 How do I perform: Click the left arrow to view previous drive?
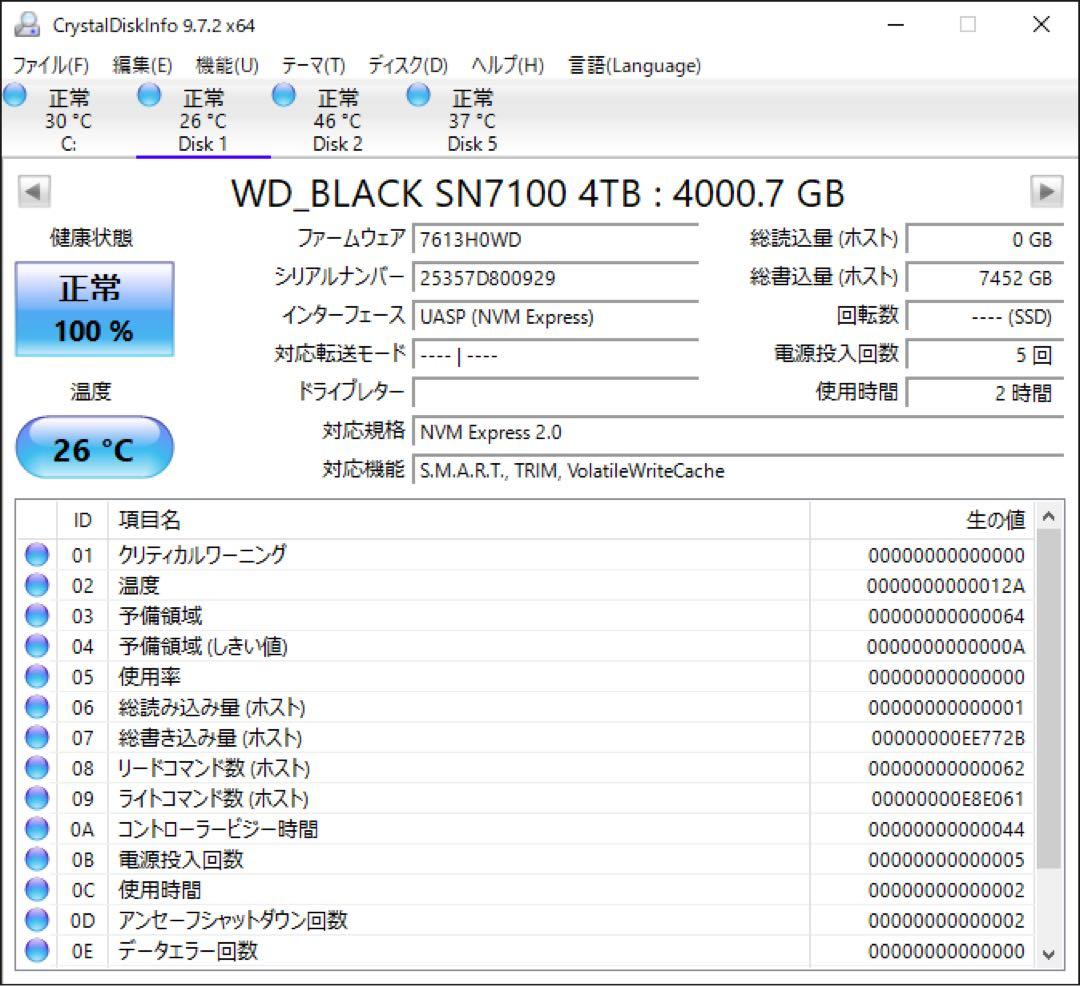tap(31, 190)
